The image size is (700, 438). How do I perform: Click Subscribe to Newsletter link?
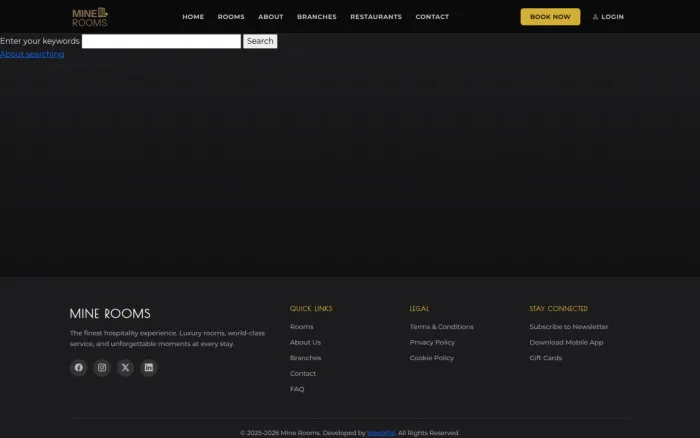(569, 327)
